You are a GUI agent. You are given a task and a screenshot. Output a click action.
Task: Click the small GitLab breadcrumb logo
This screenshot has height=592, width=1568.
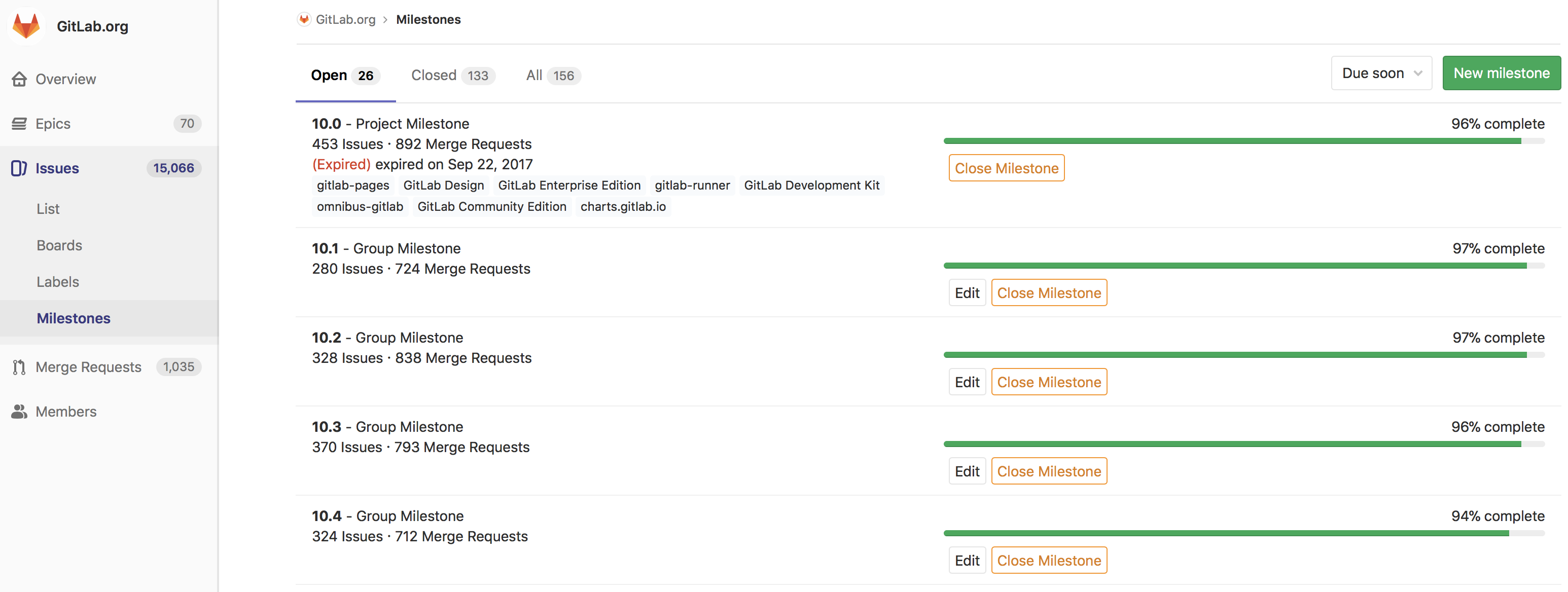coord(304,19)
